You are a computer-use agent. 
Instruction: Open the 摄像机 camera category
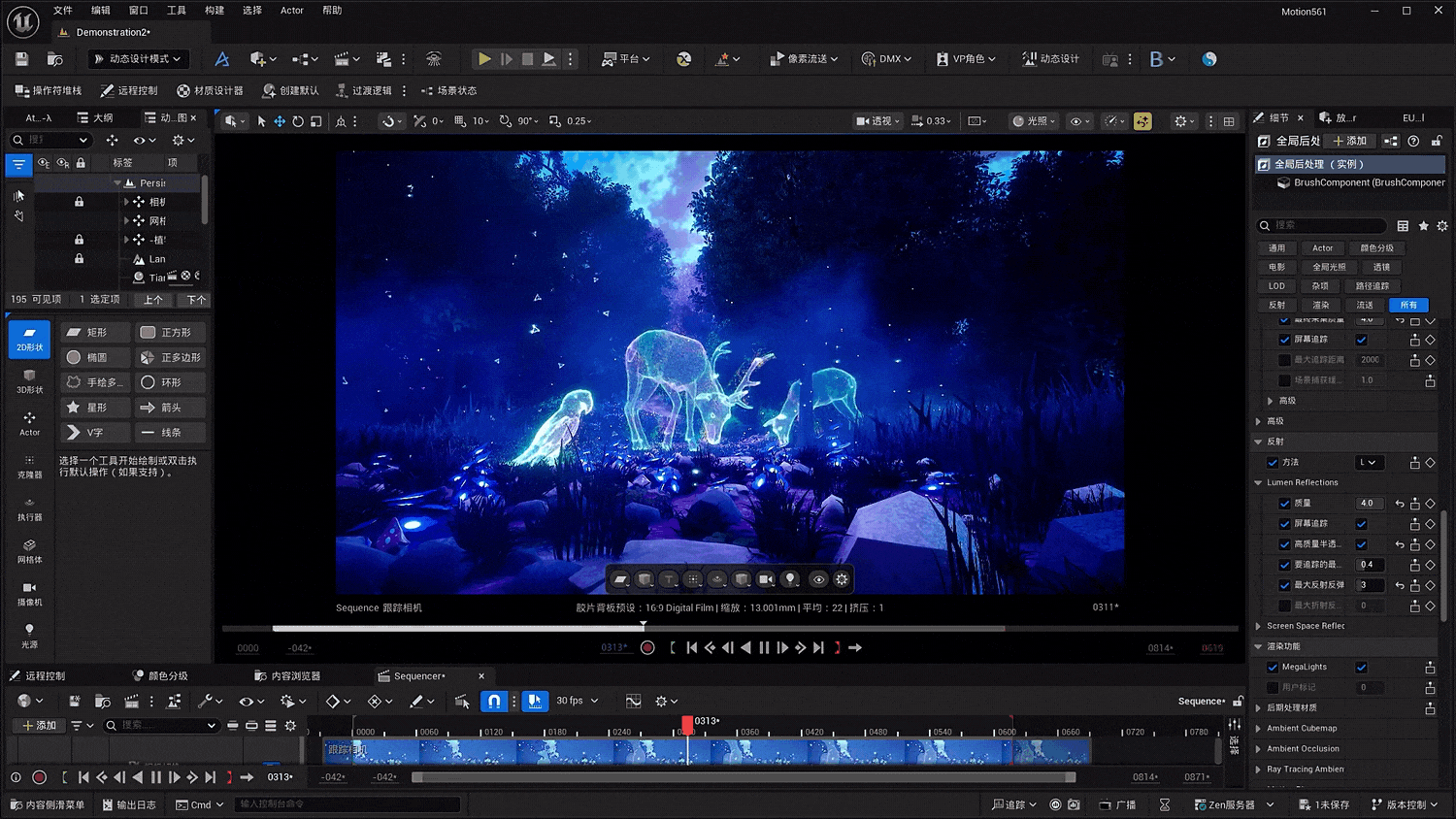point(29,594)
